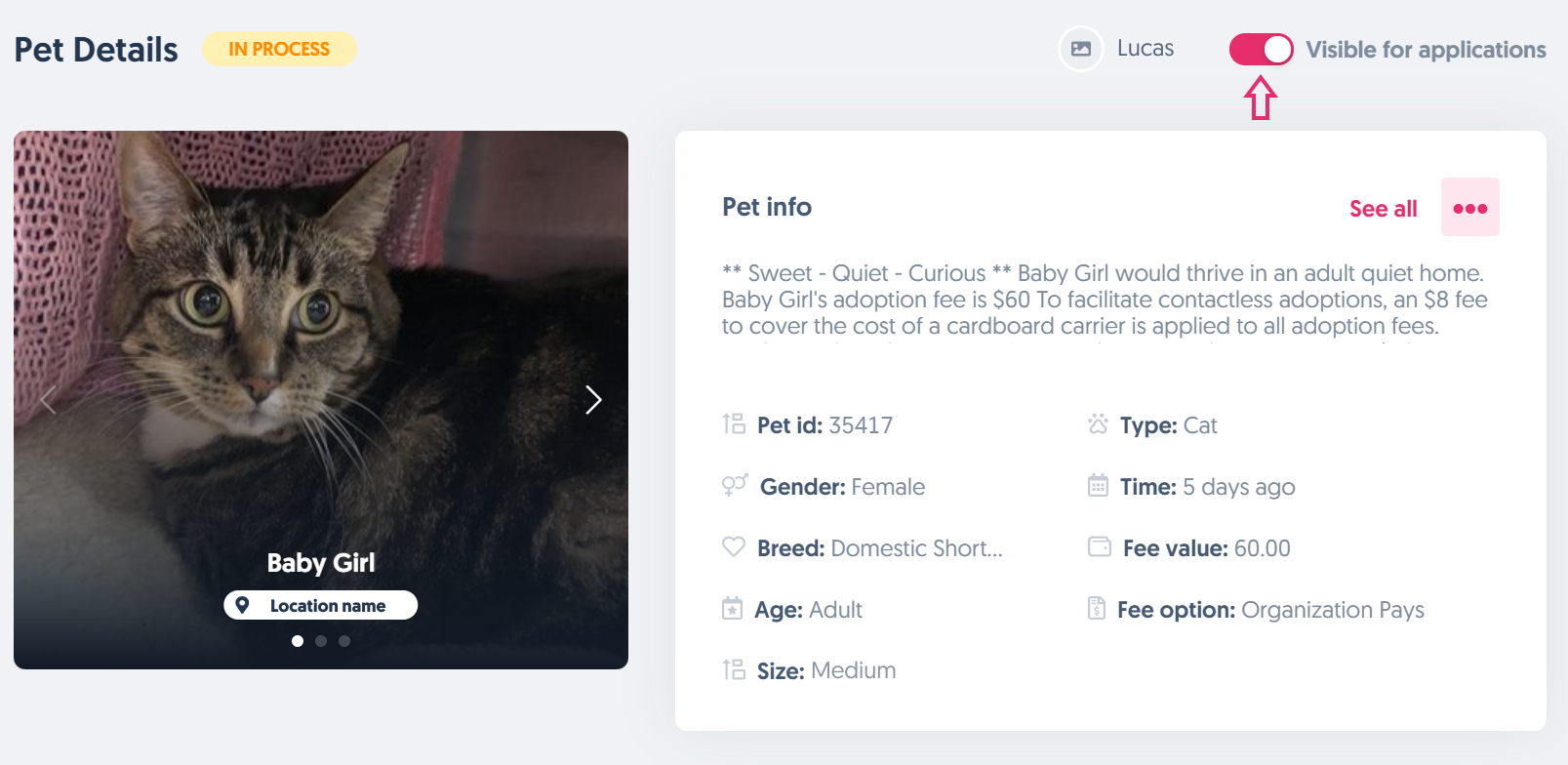Click the Location name pill
This screenshot has width=1568, height=765.
point(321,606)
